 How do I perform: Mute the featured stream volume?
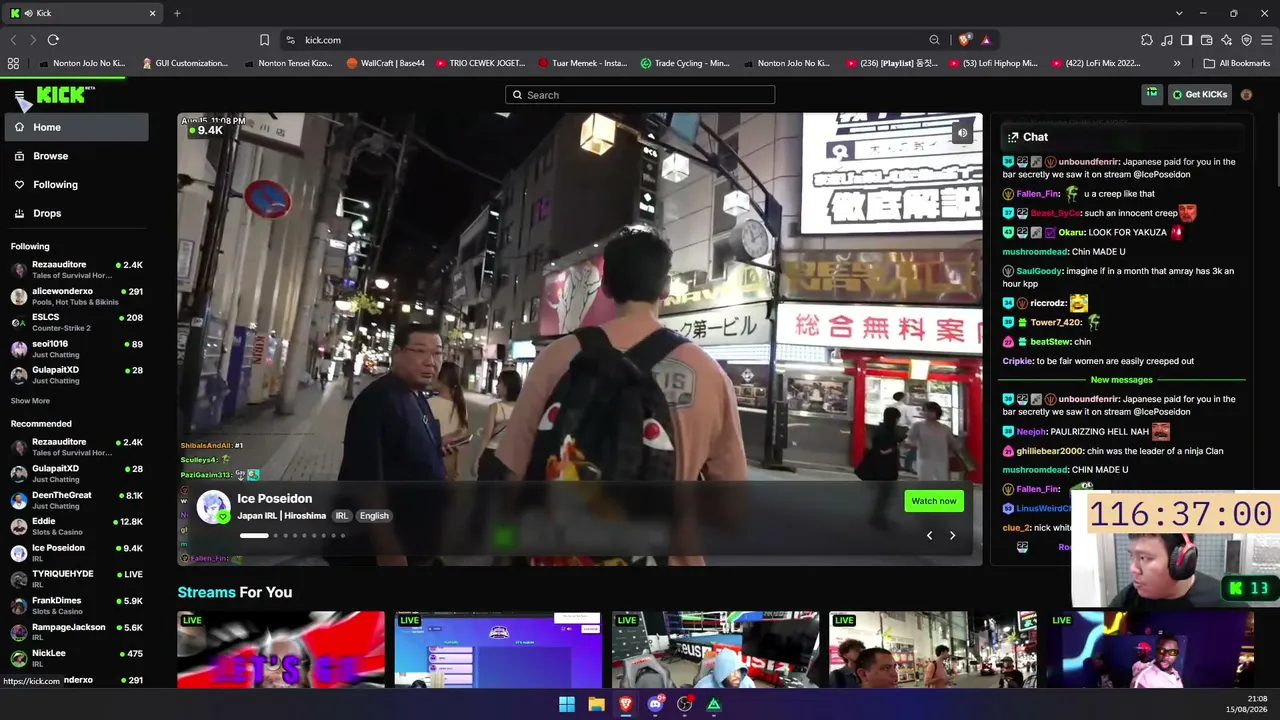coord(962,133)
